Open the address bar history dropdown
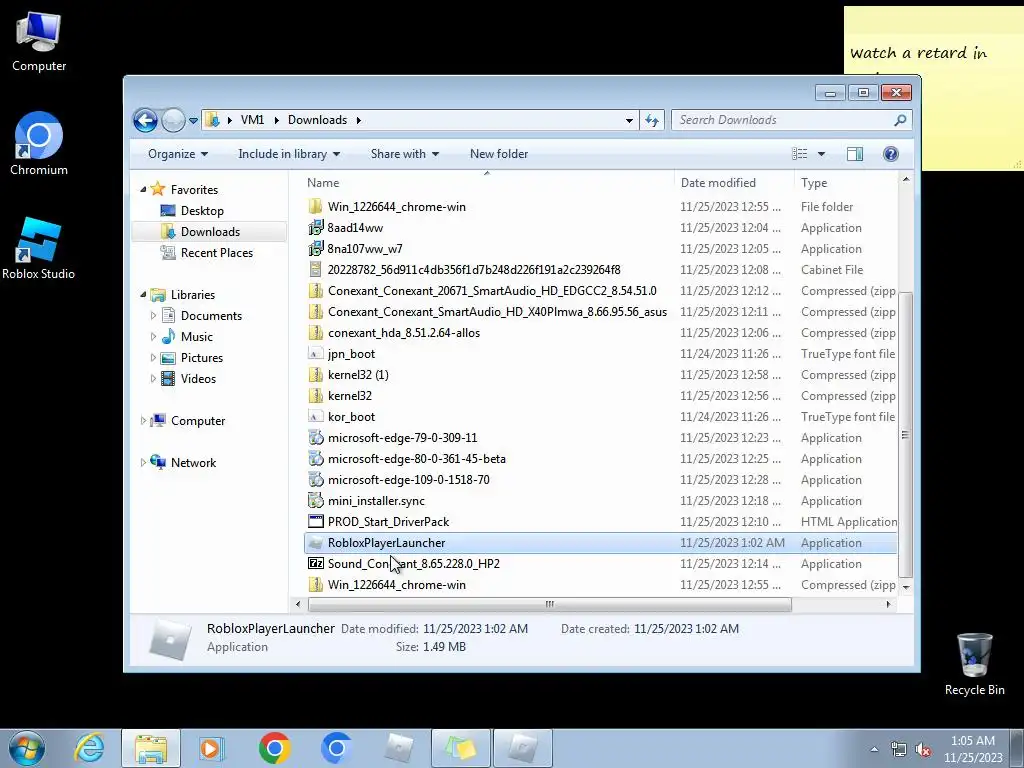Image resolution: width=1024 pixels, height=768 pixels. [629, 120]
